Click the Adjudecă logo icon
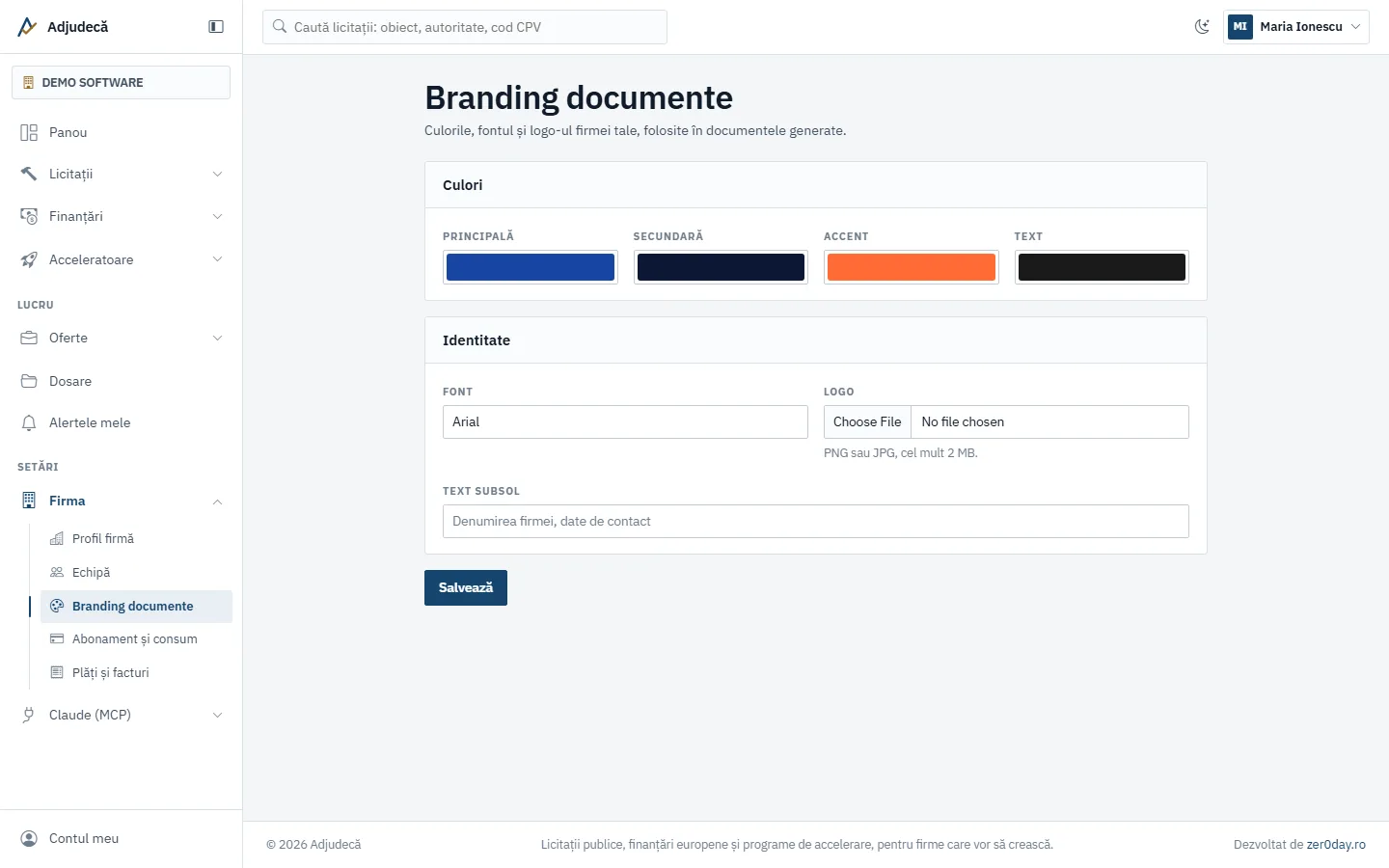Screen dimensions: 1389x868 coord(27,27)
